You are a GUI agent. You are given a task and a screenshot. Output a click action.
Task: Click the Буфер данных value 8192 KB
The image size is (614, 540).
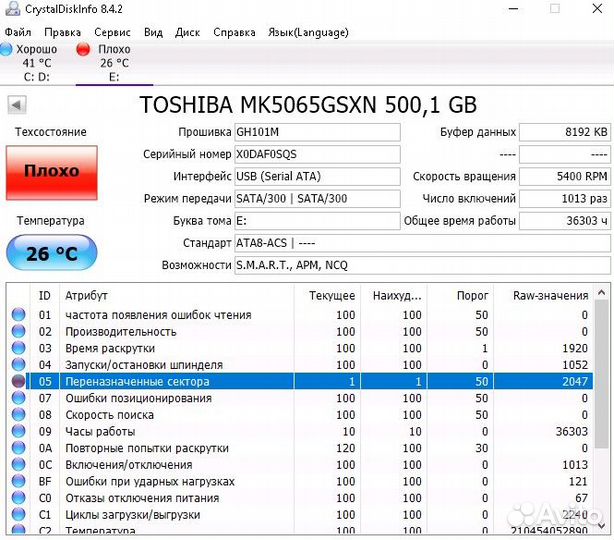[565, 132]
